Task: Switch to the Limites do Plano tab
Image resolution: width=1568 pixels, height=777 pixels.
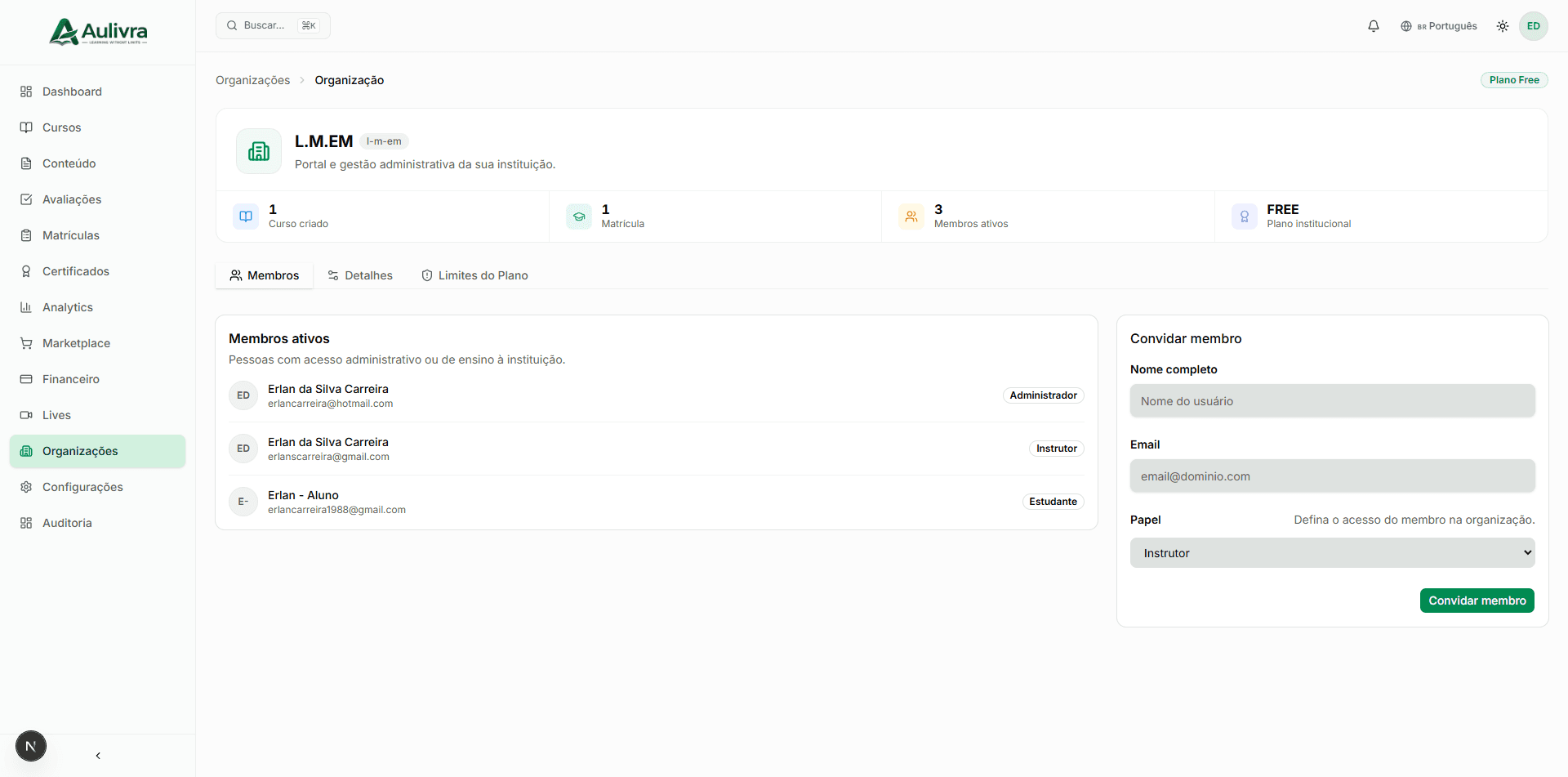Action: (474, 275)
